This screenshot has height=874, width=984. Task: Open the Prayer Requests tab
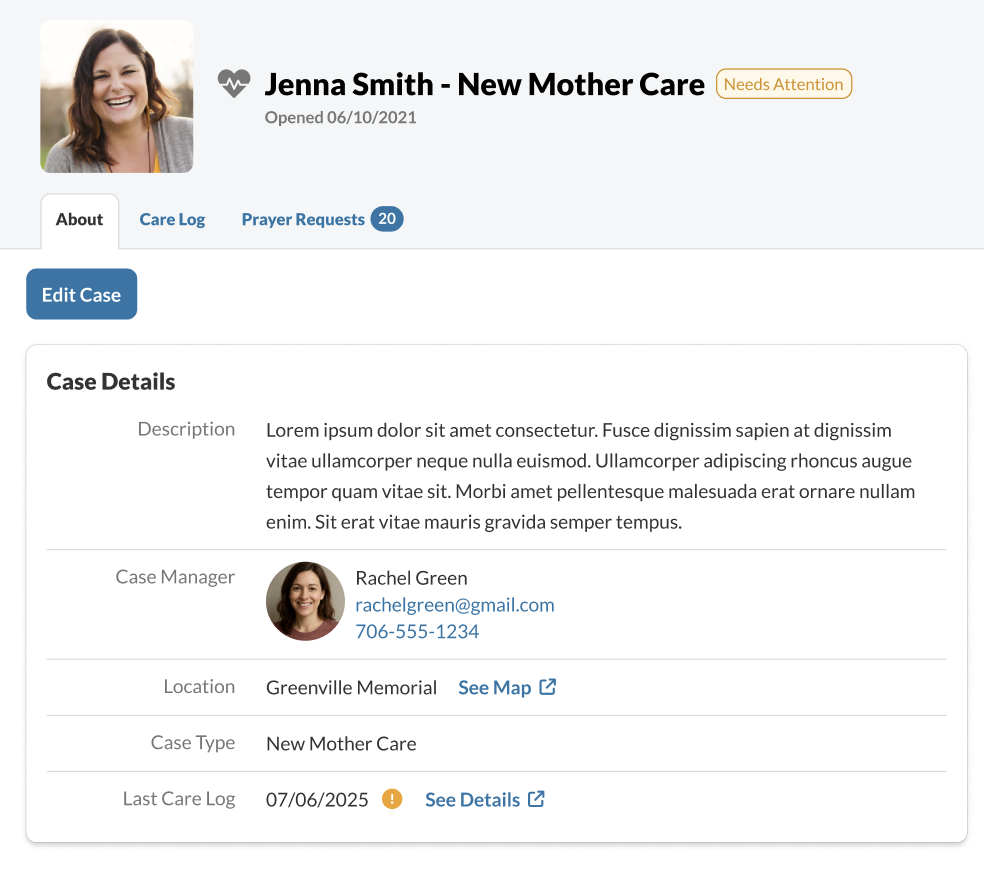(303, 220)
